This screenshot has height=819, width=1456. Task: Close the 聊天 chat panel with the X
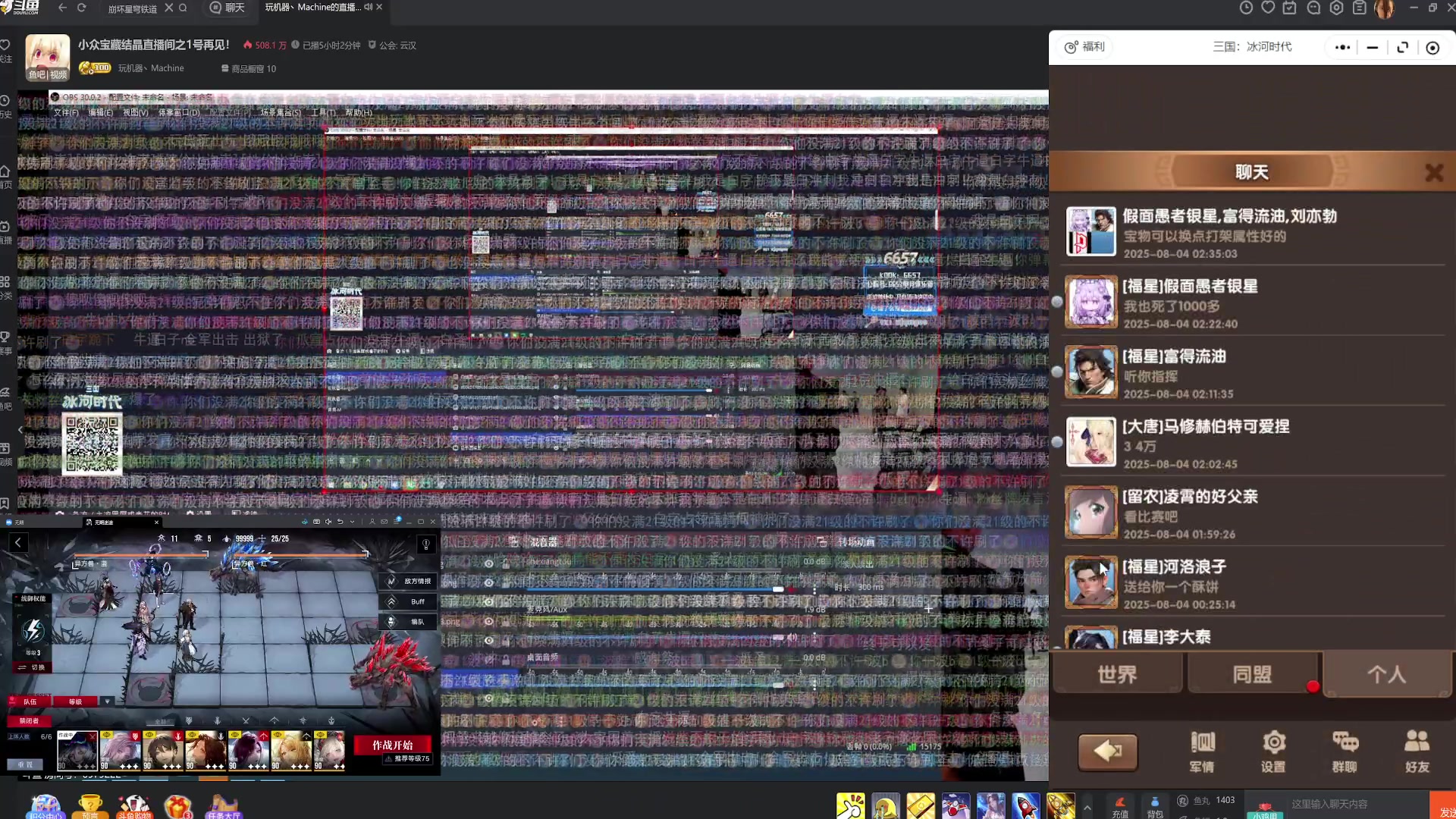1433,173
